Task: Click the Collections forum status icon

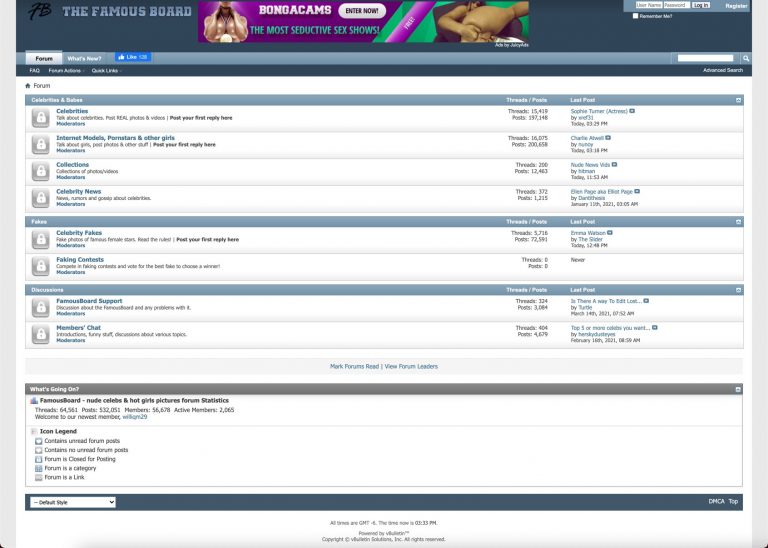Action: coord(41,171)
